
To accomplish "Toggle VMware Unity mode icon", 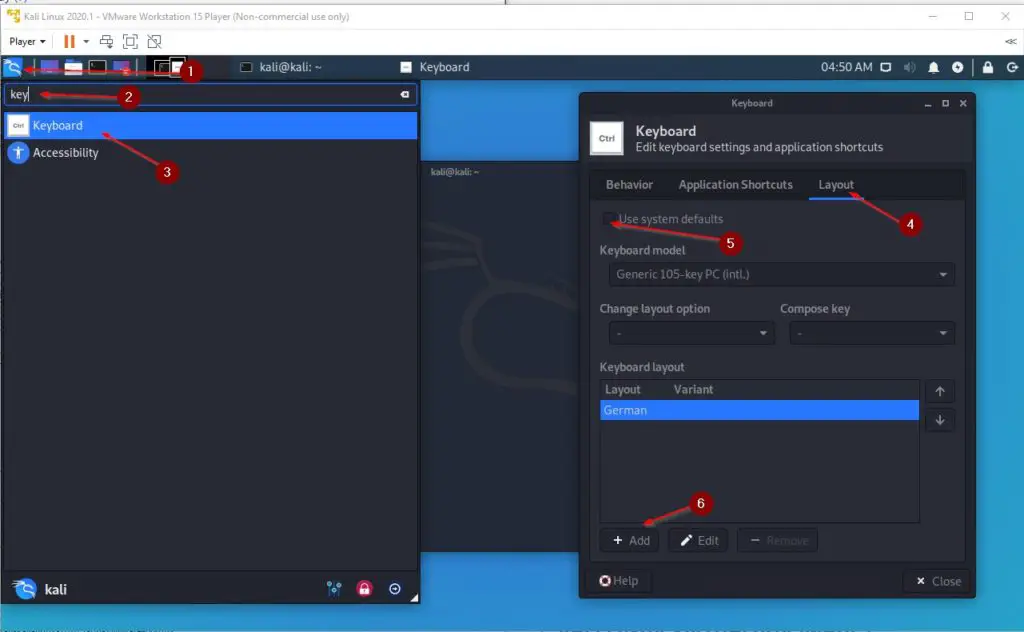I will (x=155, y=42).
